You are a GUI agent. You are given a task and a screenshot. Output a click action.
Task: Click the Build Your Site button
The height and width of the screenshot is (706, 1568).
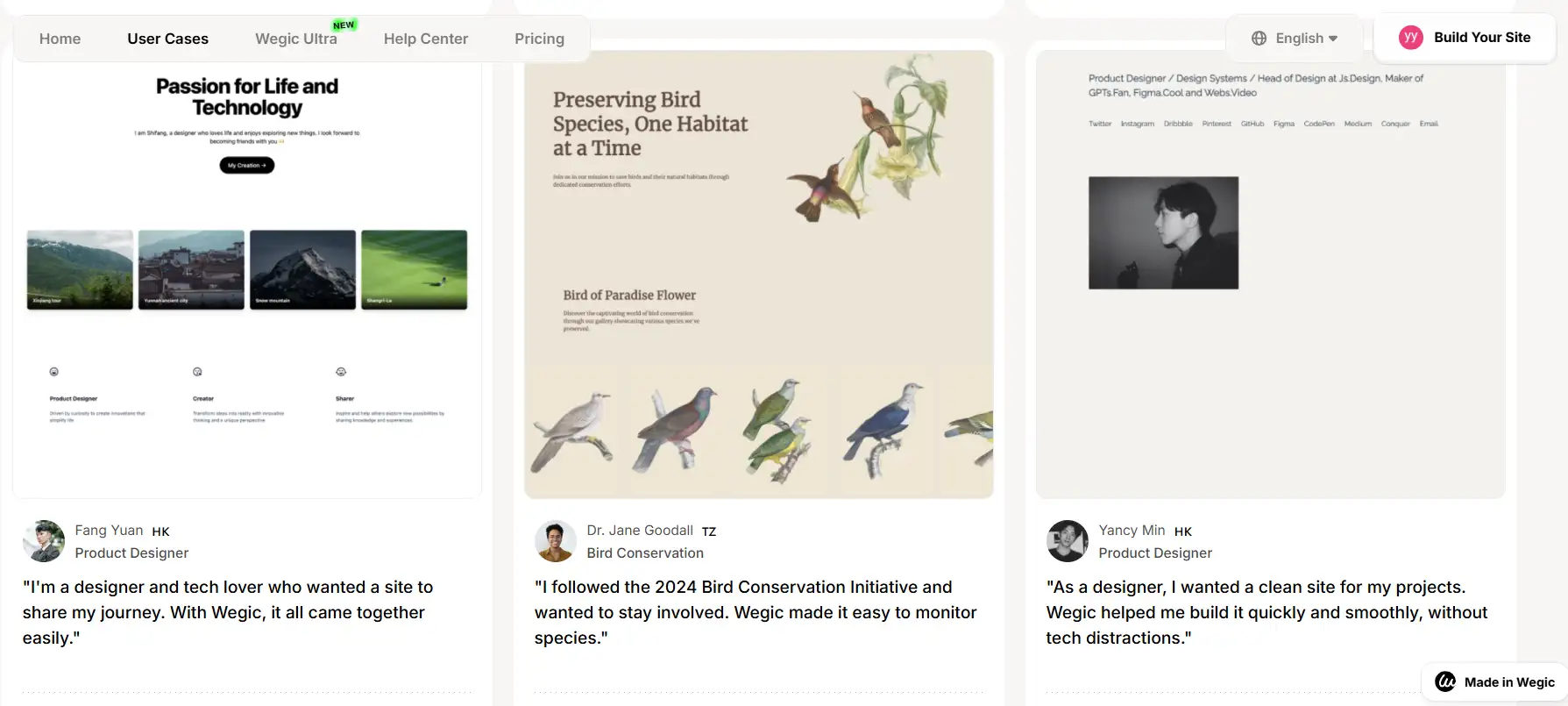(1464, 37)
